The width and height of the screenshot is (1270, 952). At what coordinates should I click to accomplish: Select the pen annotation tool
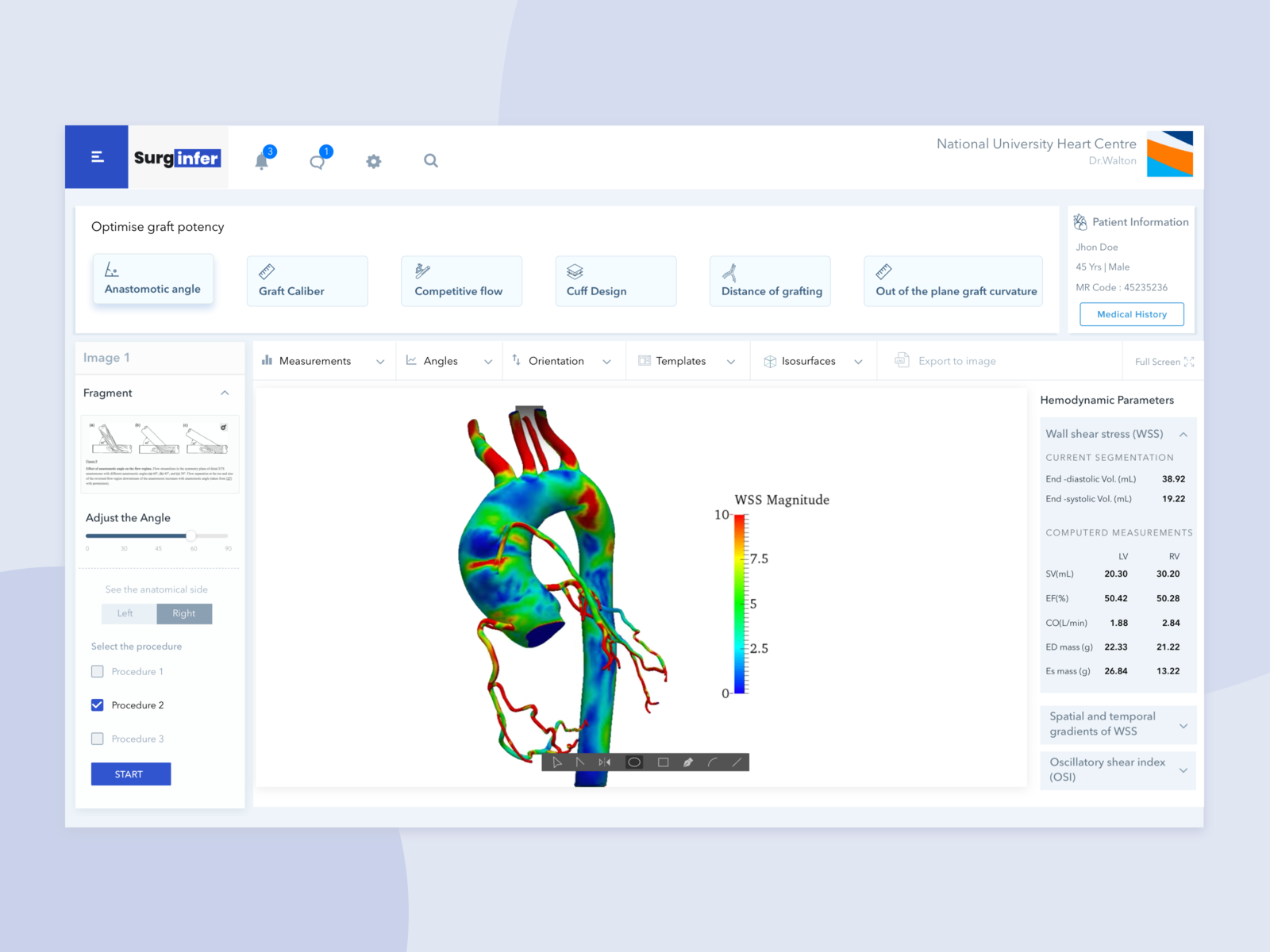coord(688,762)
